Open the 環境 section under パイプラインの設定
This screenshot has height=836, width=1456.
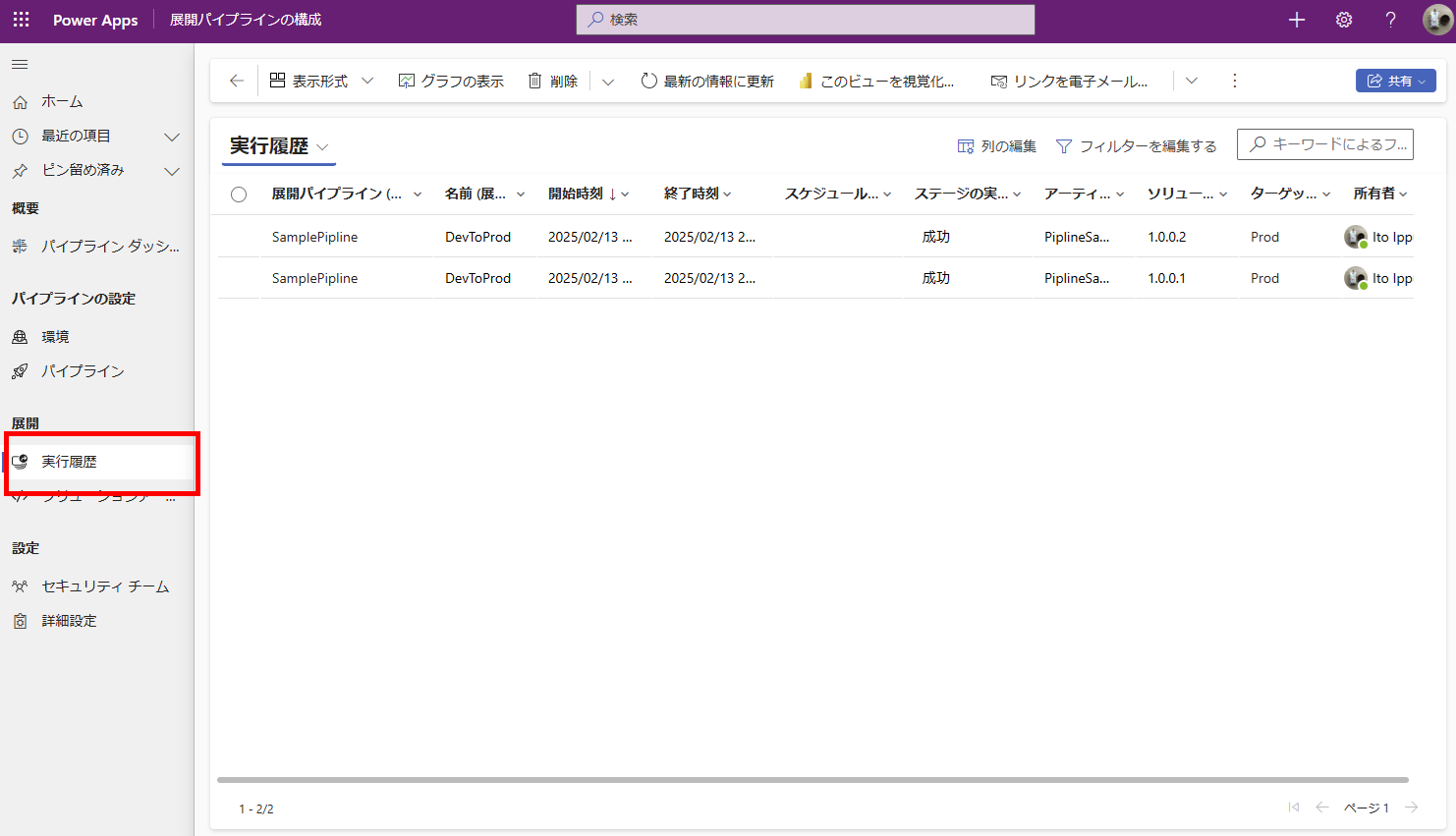coord(57,336)
